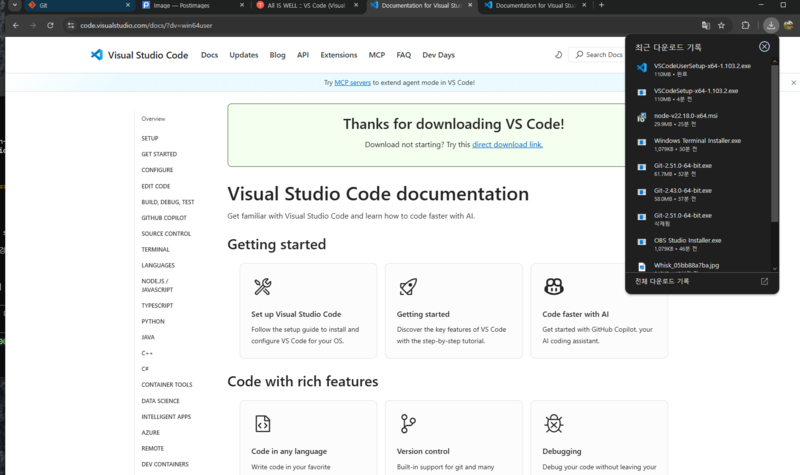Reload the page with the refresh icon
This screenshot has height=475, width=800.
pyautogui.click(x=50, y=25)
